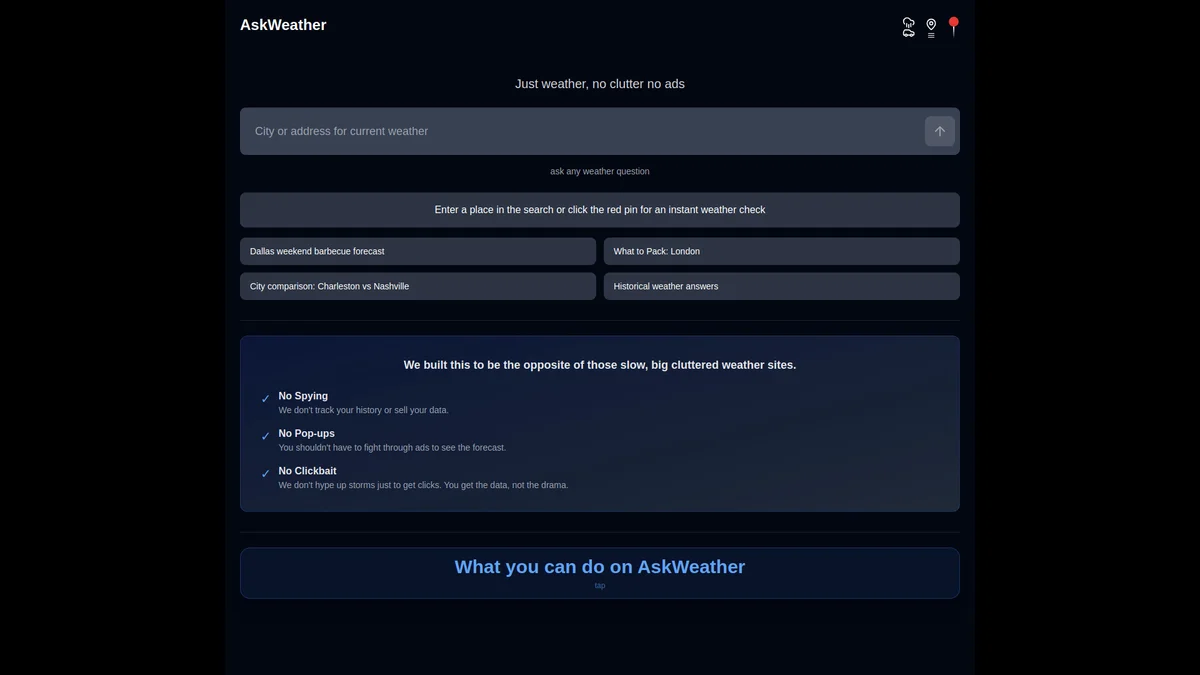
Task: Open City comparison: Charleston vs Nashville
Action: (417, 286)
